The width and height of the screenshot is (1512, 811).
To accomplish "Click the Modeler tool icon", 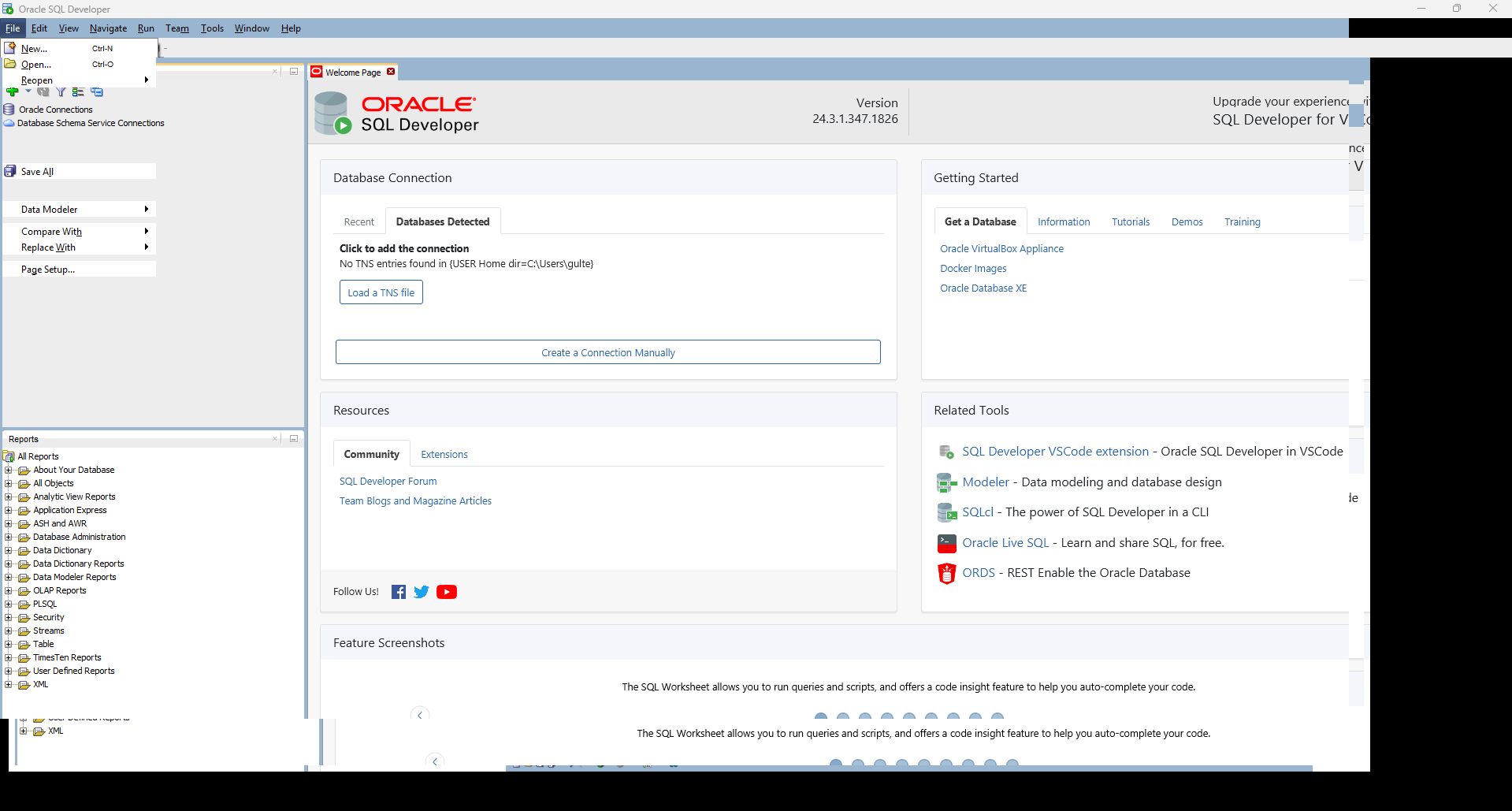I will click(946, 482).
